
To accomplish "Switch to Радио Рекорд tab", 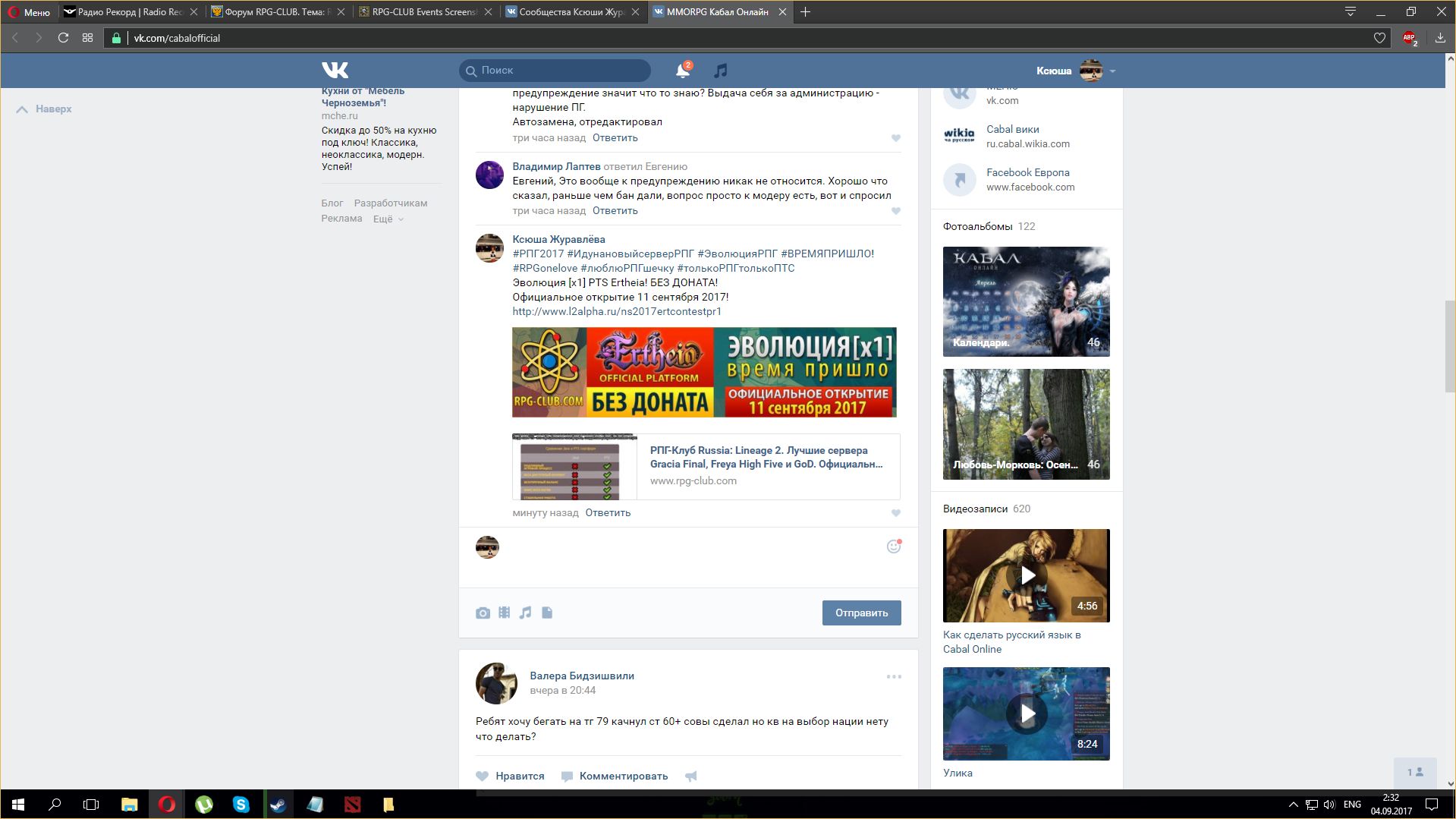I will pos(131,12).
